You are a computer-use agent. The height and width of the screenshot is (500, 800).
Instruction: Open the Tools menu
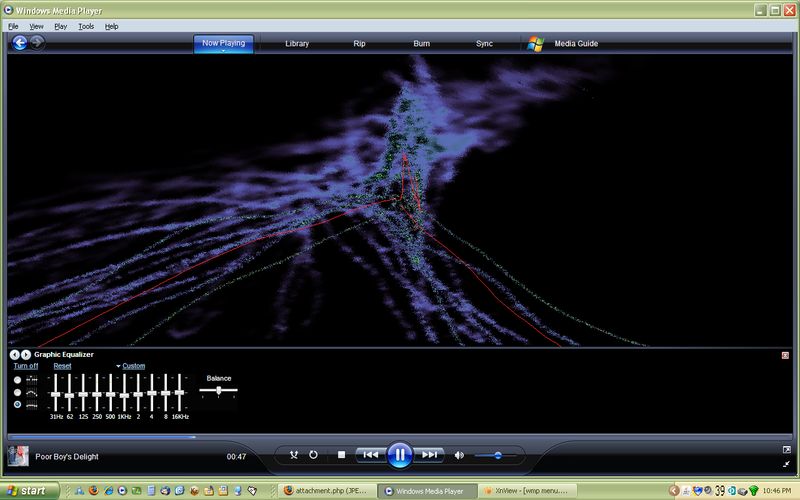click(x=86, y=26)
